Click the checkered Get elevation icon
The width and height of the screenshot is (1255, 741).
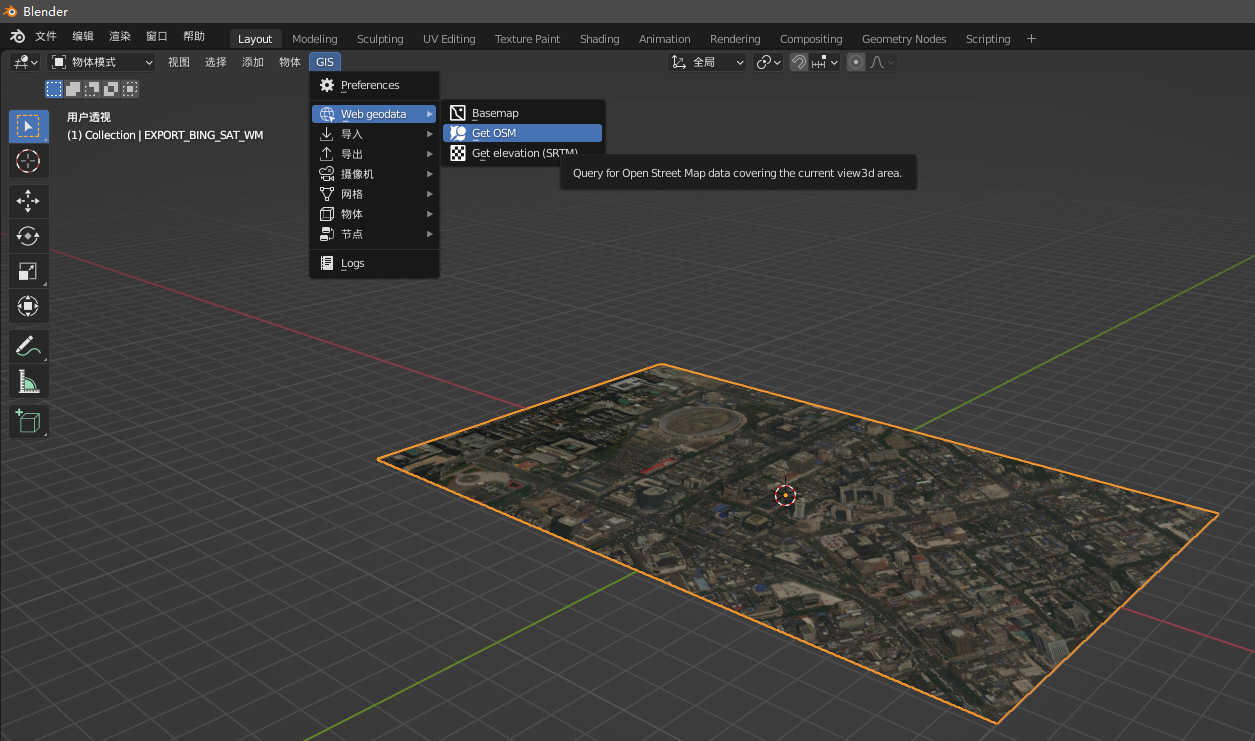click(458, 153)
